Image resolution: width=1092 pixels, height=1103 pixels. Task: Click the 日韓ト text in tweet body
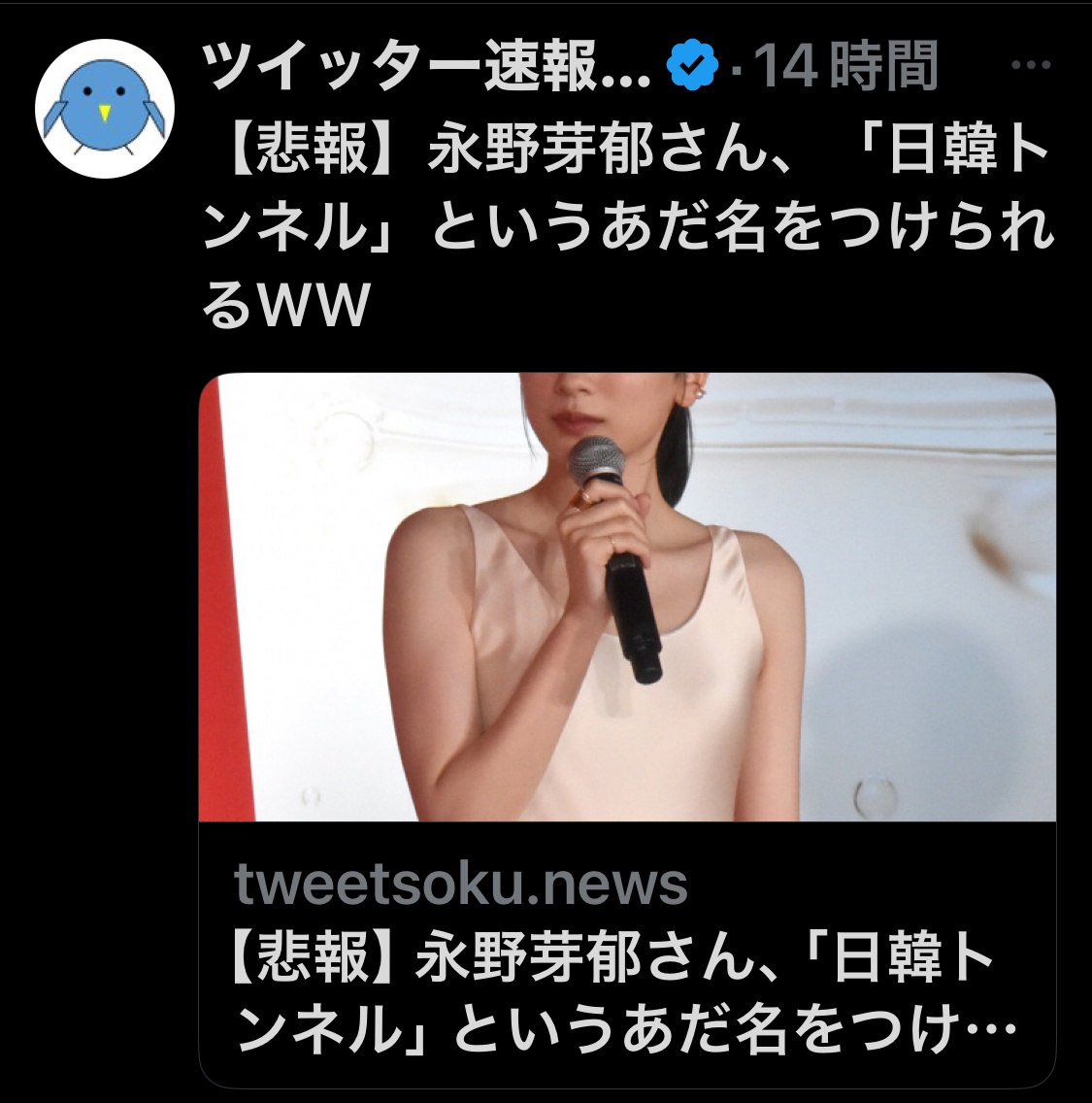[x=968, y=152]
